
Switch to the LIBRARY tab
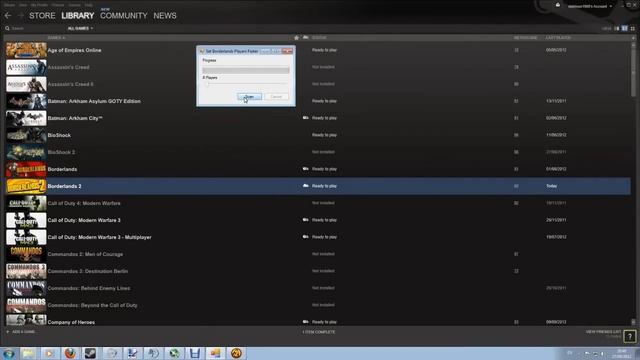pyautogui.click(x=78, y=16)
